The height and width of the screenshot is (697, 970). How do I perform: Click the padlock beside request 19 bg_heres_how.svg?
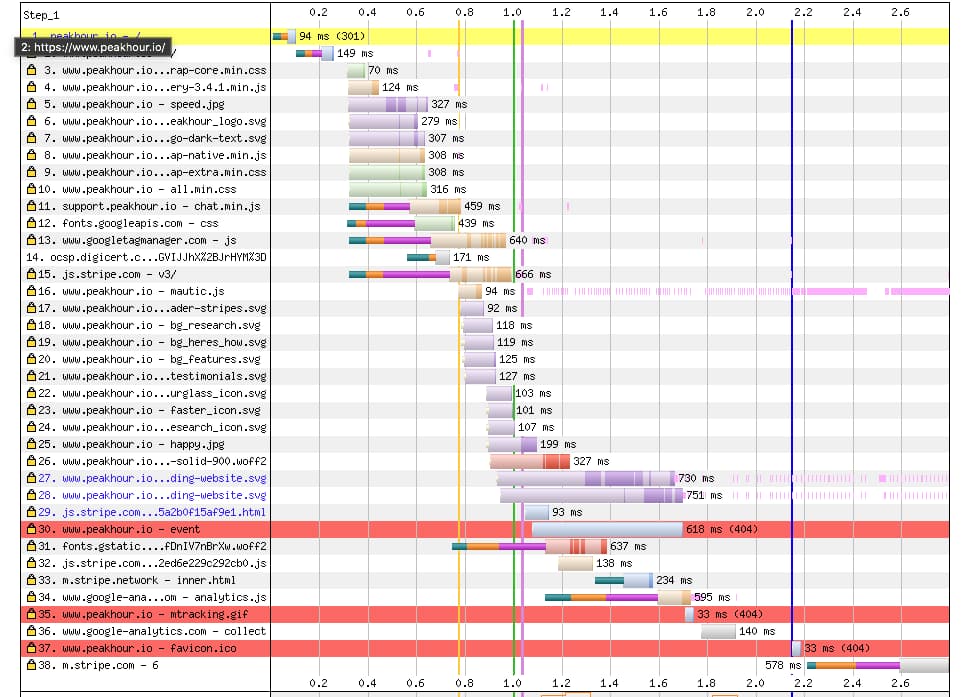coord(32,342)
